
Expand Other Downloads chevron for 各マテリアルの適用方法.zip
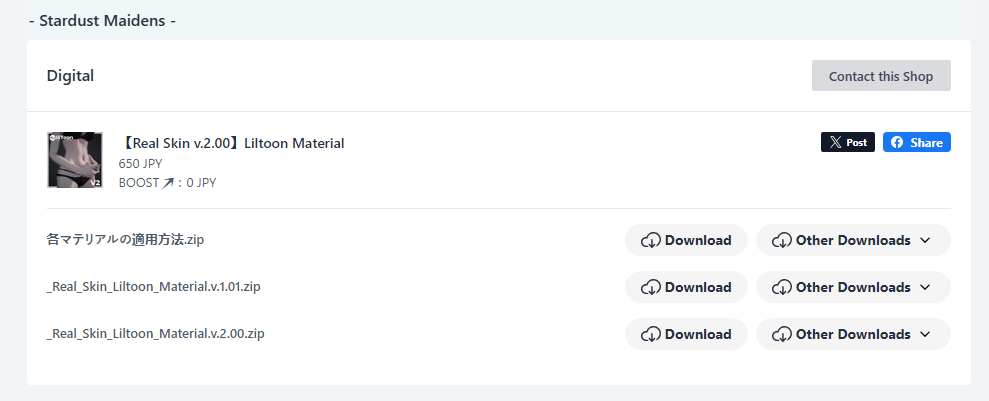[x=925, y=240]
